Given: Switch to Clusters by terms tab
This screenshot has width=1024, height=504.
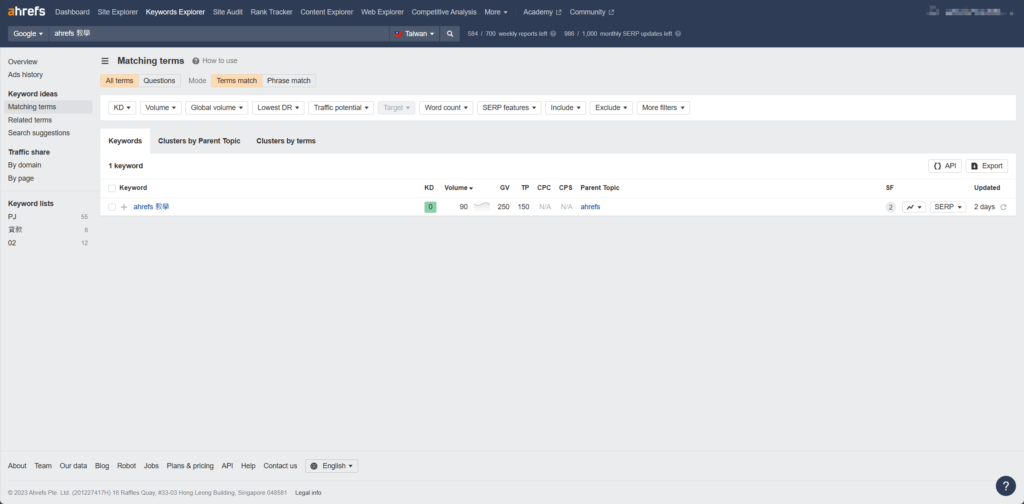Looking at the screenshot, I should [x=286, y=141].
